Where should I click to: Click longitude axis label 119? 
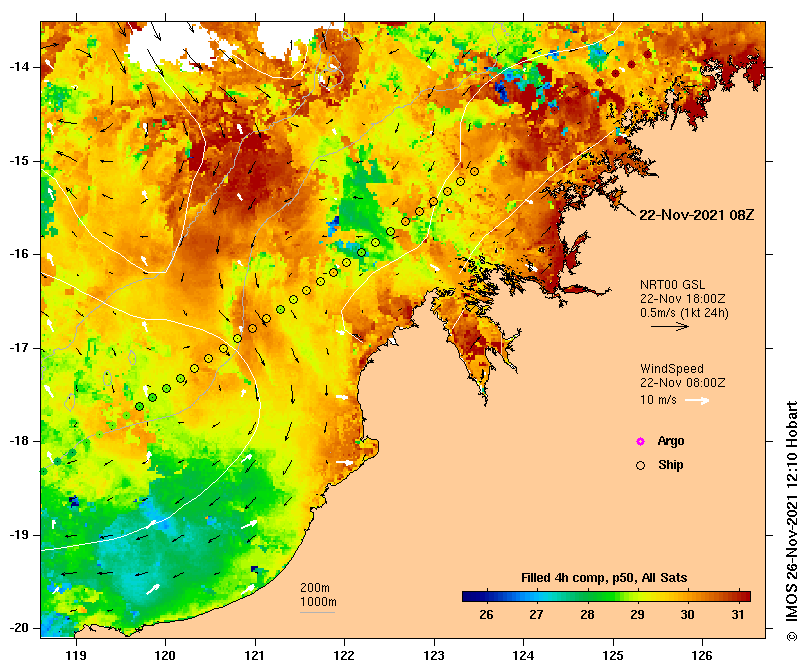76,656
